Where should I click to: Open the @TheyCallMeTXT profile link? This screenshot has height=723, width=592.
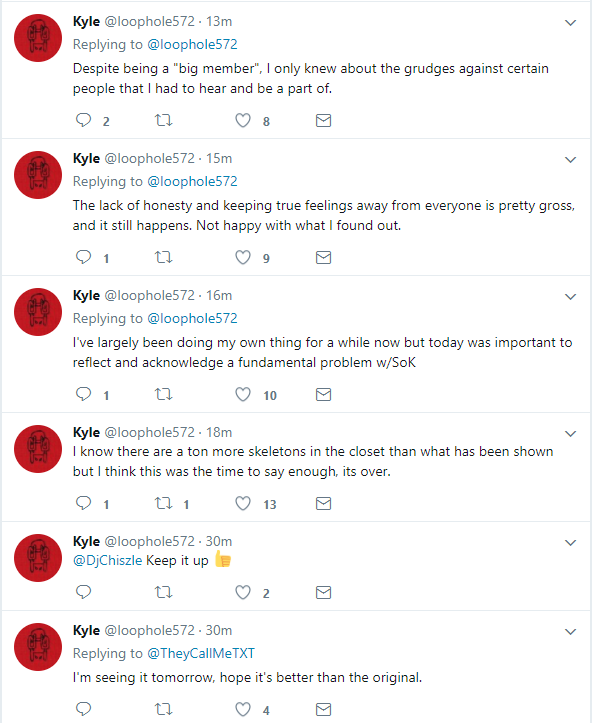201,653
